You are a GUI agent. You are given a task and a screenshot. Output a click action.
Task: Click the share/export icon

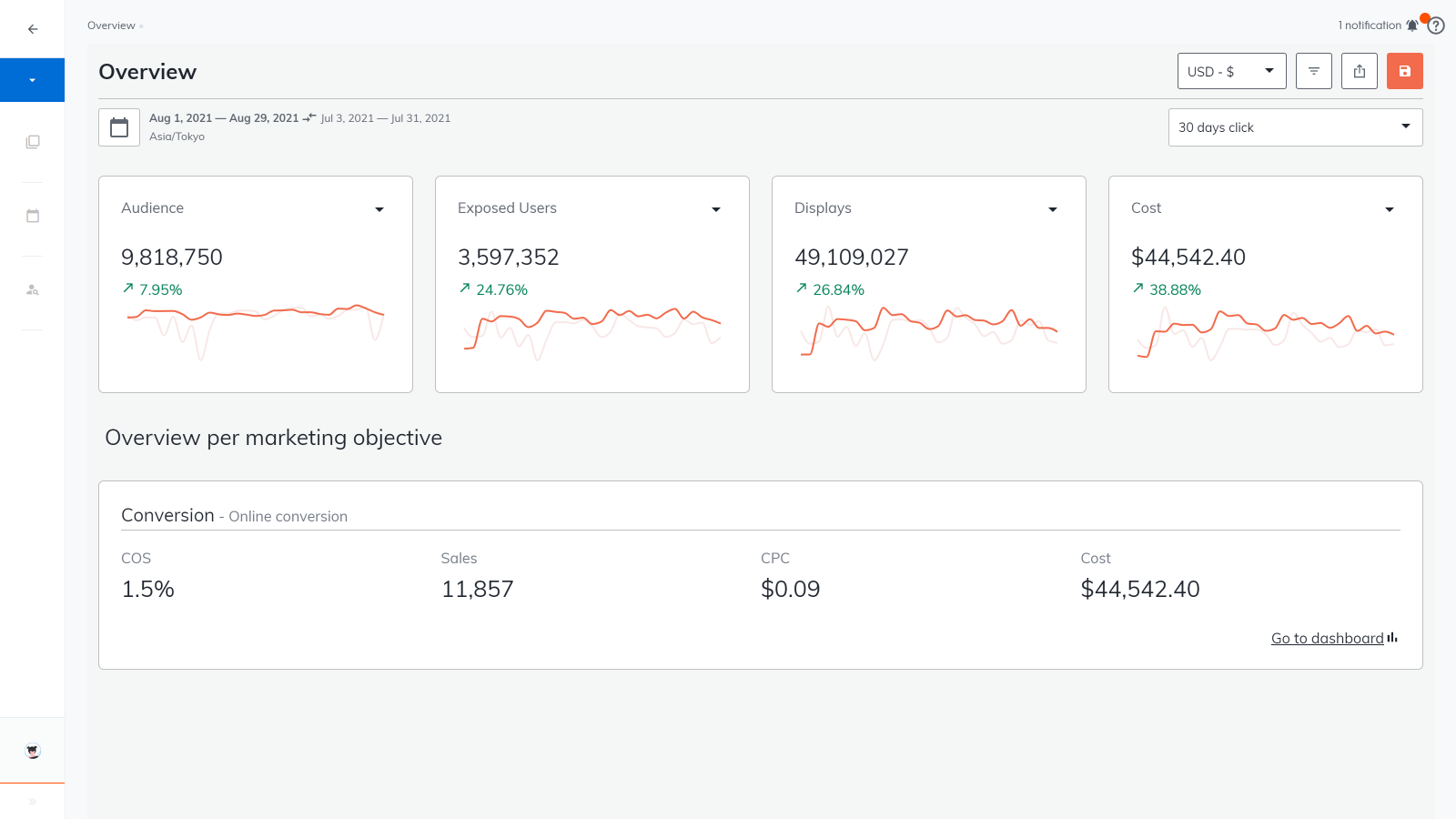click(1359, 71)
